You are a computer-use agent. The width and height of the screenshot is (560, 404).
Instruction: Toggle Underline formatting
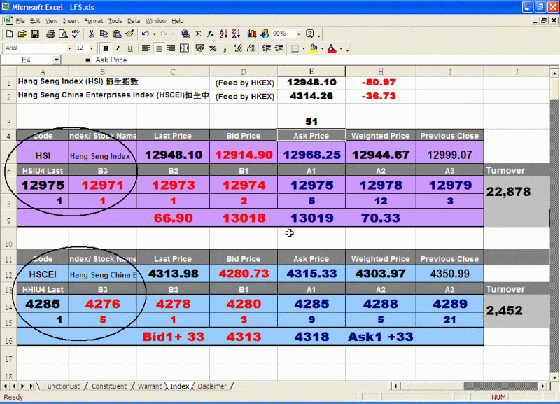click(x=130, y=48)
